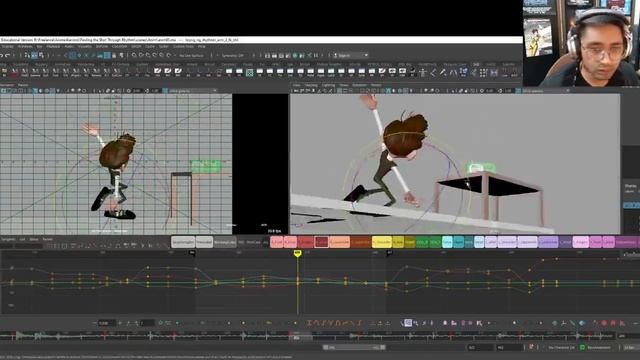Viewport: 640px width, 360px height.
Task: Open the Deform menu
Action: [102, 47]
